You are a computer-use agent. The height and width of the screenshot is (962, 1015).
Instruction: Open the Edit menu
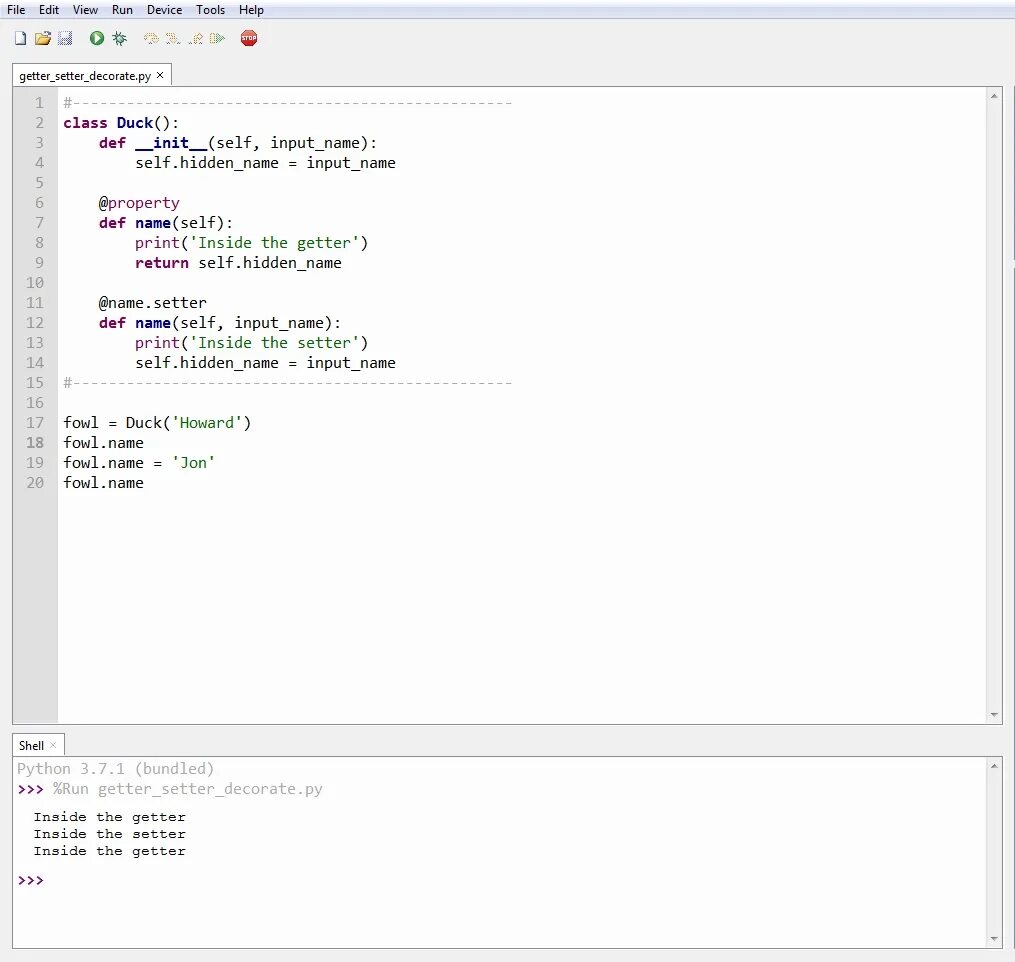[49, 10]
